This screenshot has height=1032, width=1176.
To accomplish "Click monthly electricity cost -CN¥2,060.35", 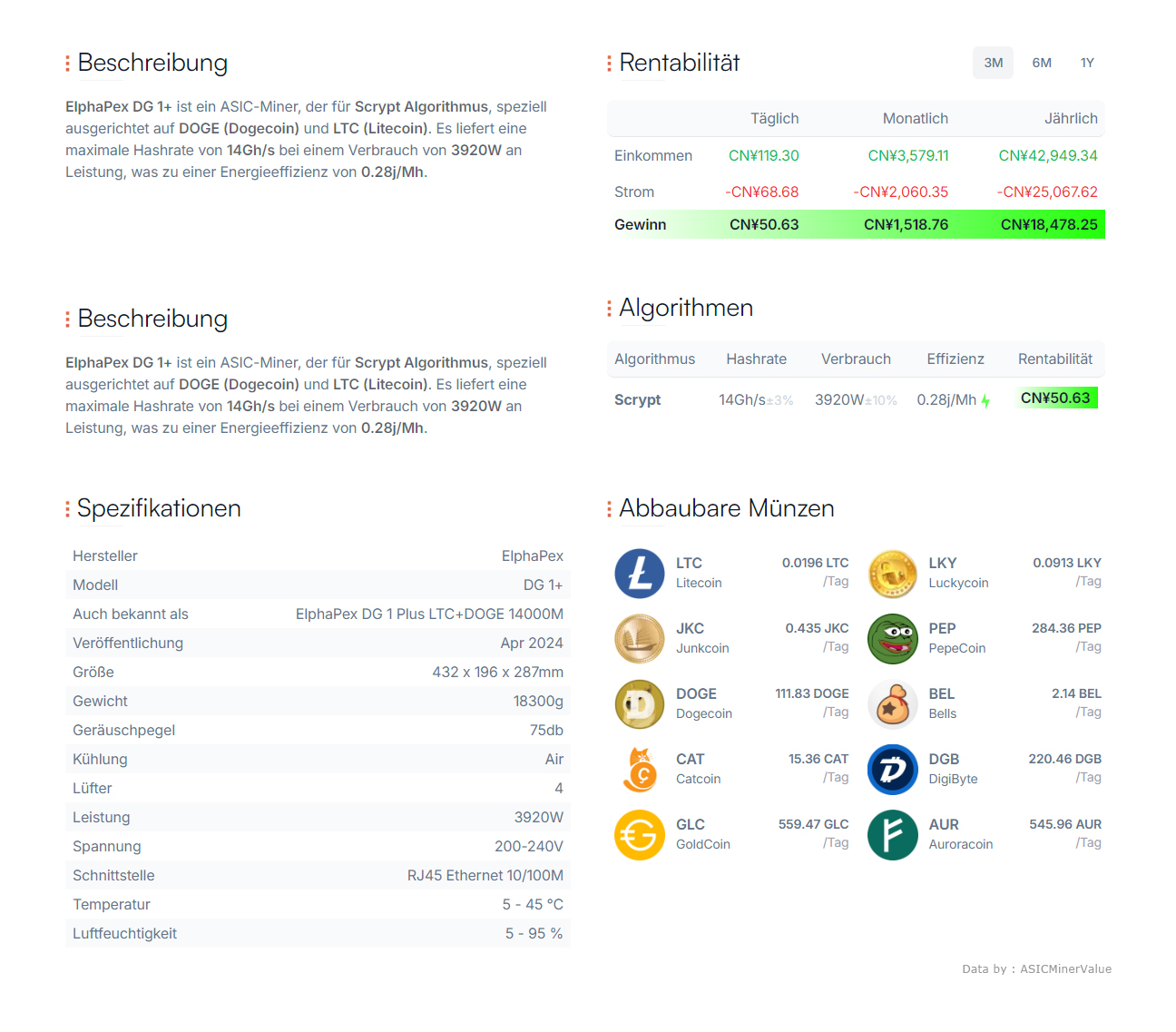I will tap(900, 192).
